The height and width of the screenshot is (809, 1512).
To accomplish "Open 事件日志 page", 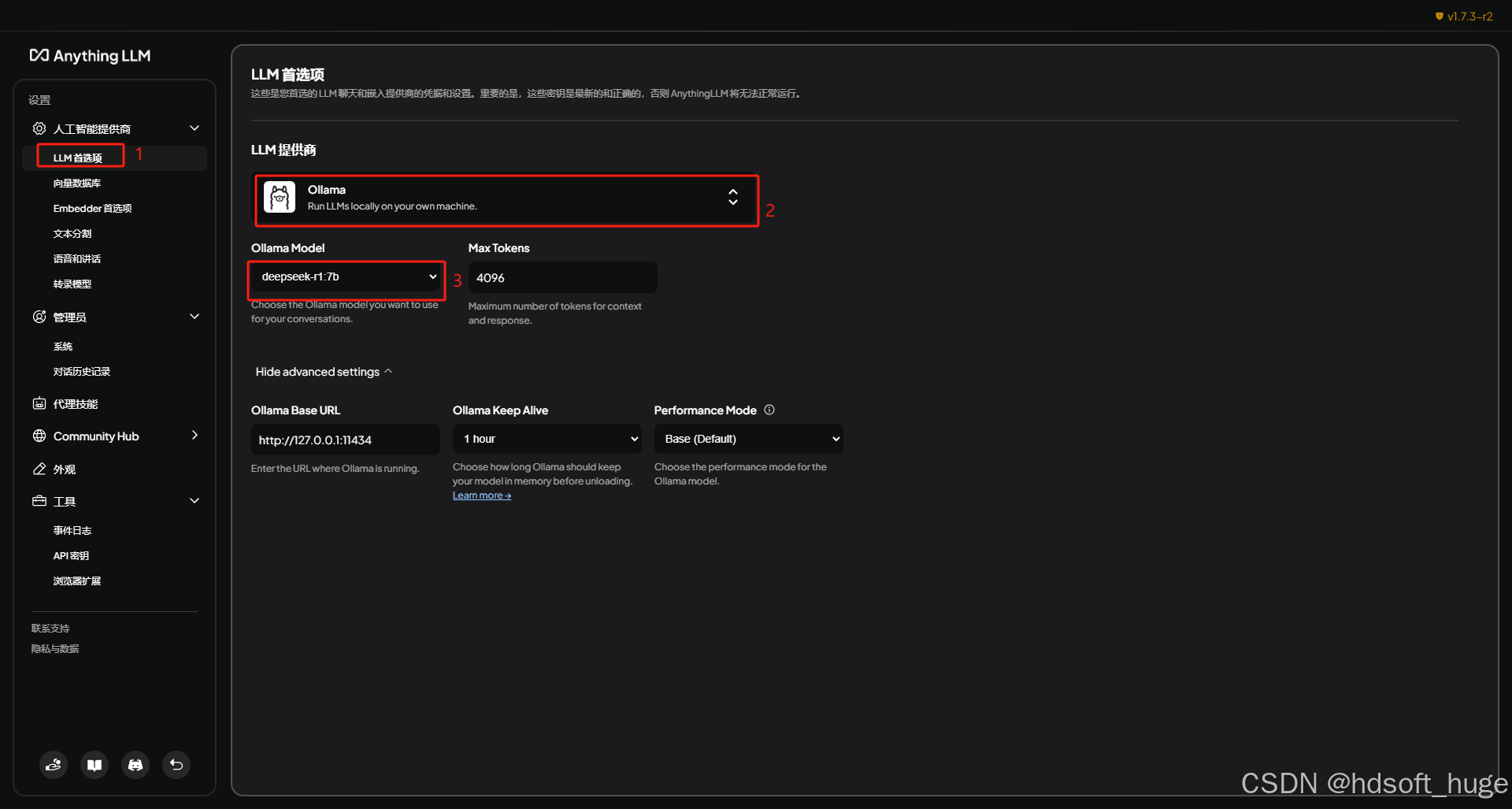I will [x=72, y=530].
